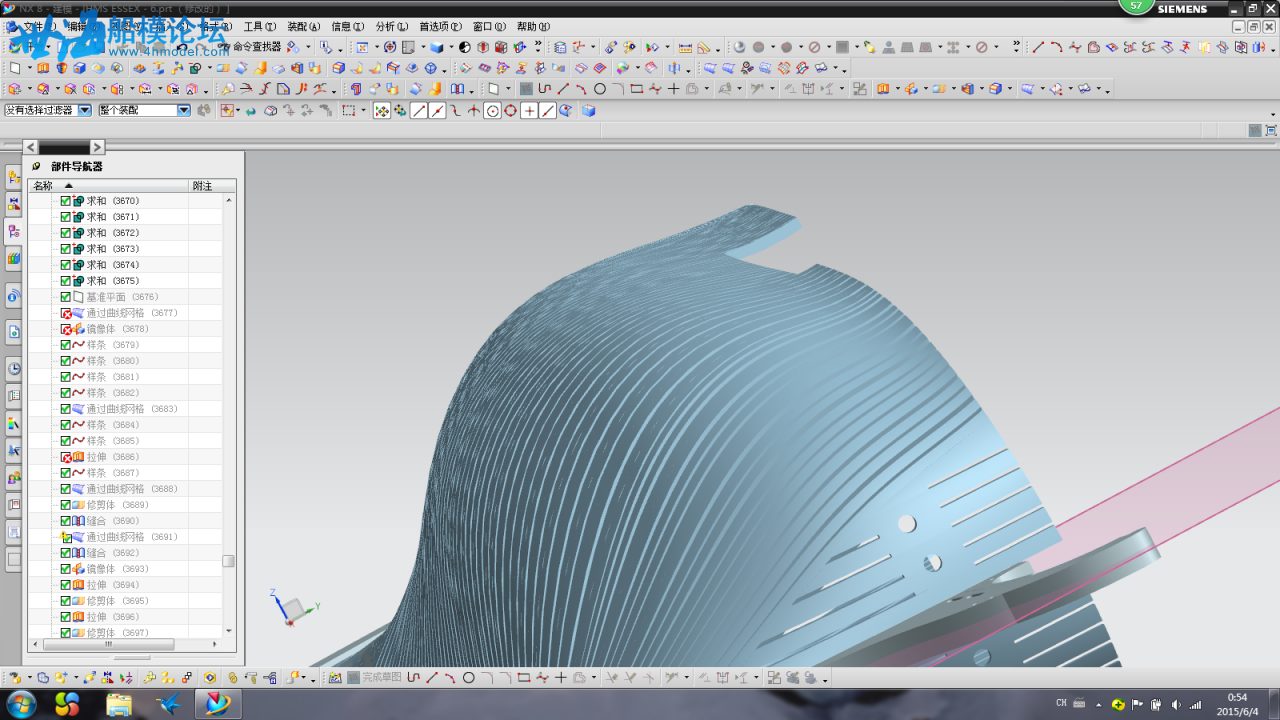Image resolution: width=1280 pixels, height=720 pixels.
Task: Toggle checkbox for 基准平面 (3676)
Action: tap(66, 297)
